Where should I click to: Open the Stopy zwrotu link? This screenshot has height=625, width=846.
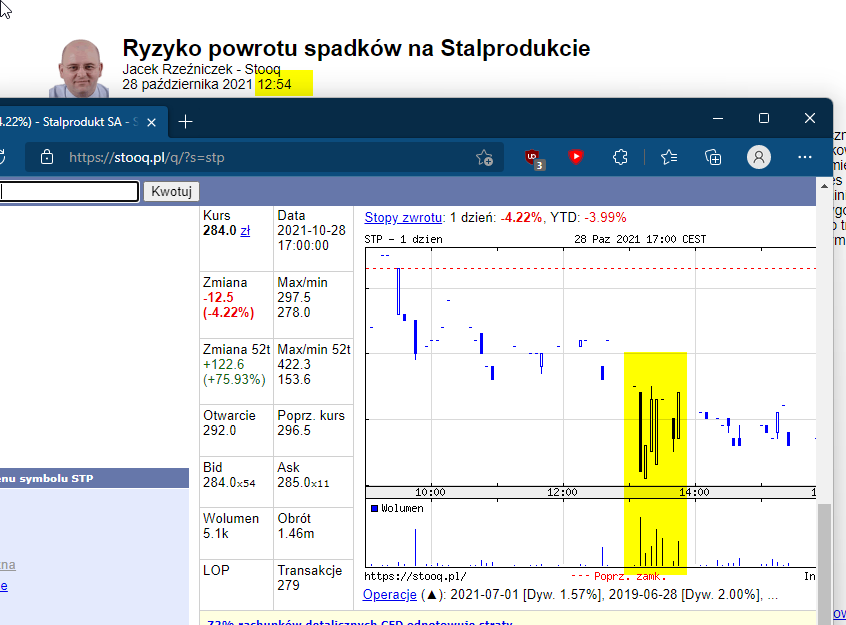coord(403,218)
